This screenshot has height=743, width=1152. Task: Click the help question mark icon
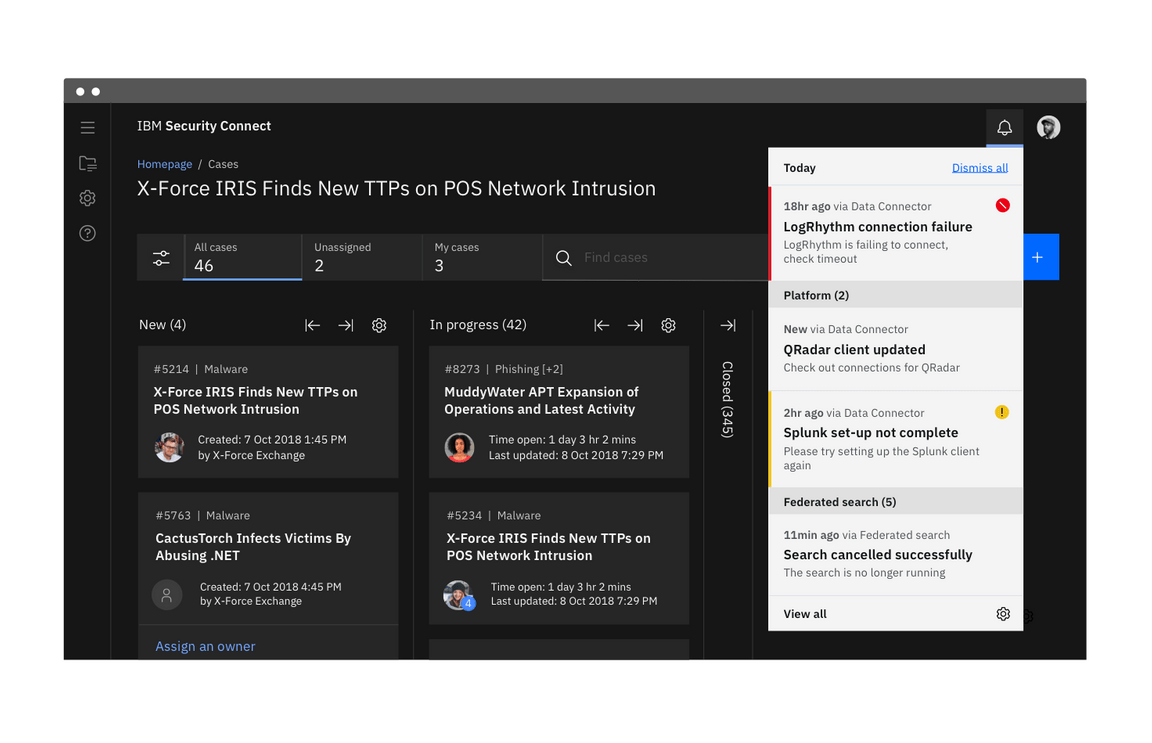[87, 232]
